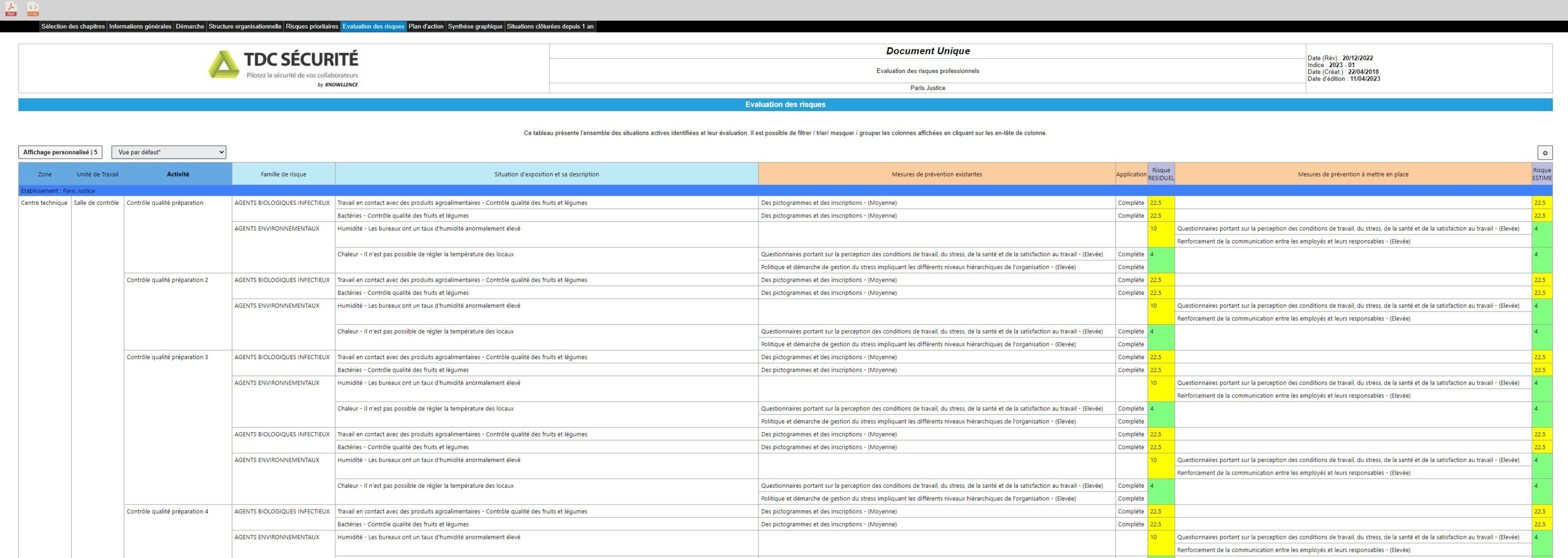This screenshot has height=558, width=1568.
Task: Click the Activité column header
Action: pyautogui.click(x=177, y=174)
